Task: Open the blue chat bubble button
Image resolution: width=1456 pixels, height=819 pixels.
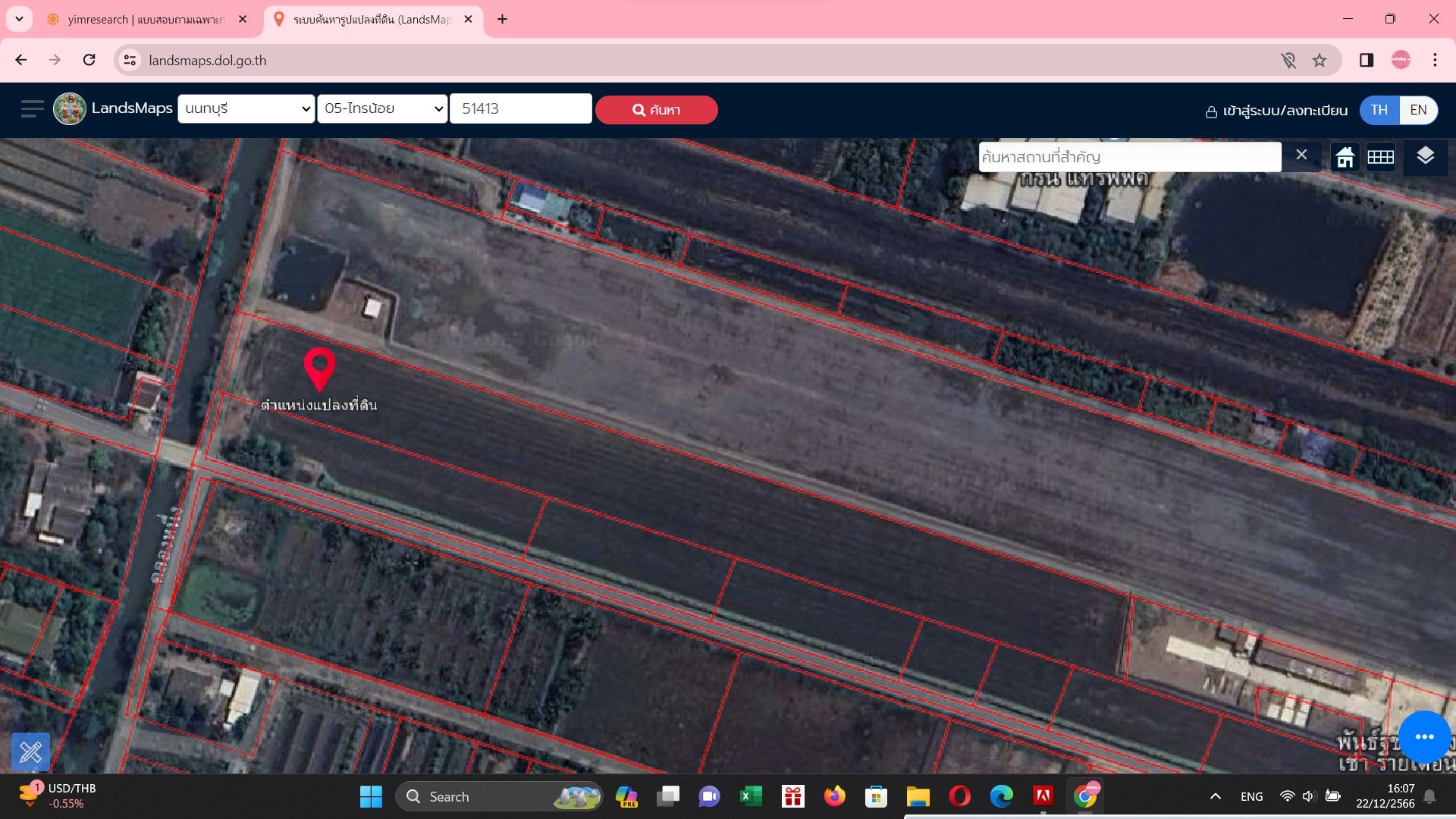Action: pyautogui.click(x=1424, y=736)
